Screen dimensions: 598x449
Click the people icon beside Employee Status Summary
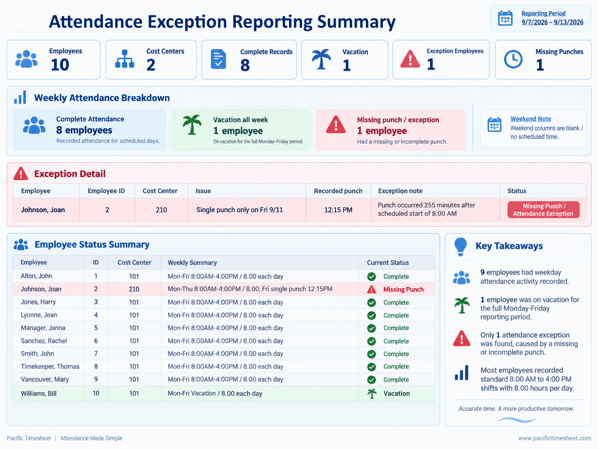pos(21,245)
